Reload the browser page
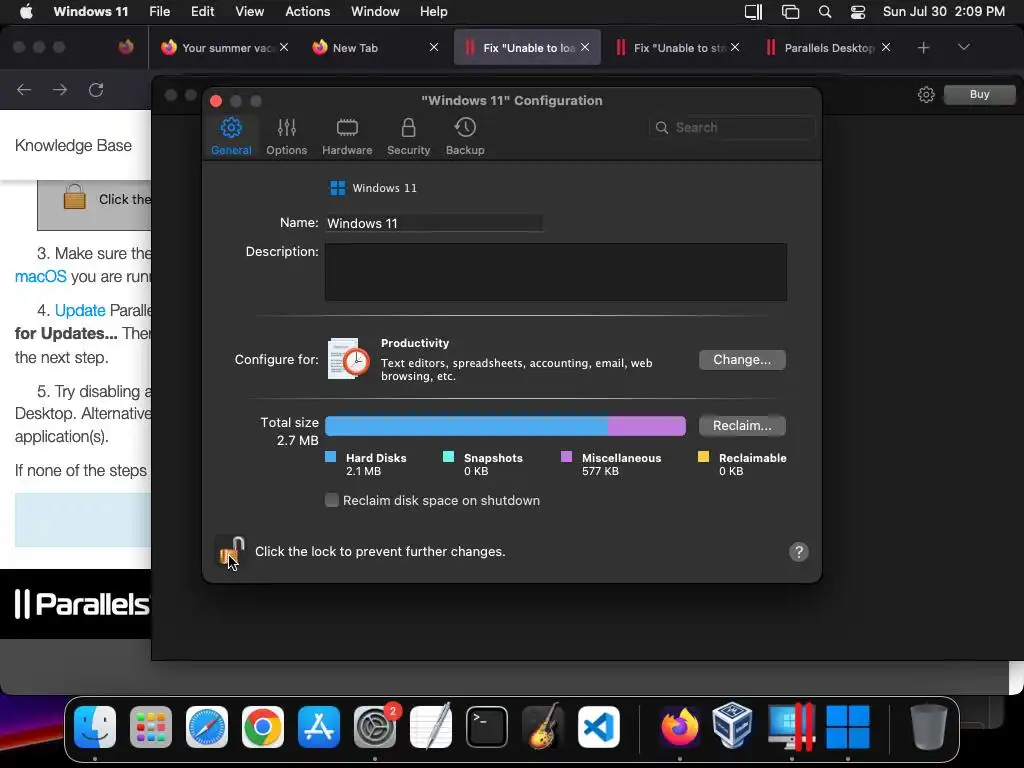Screen dimensions: 1024x768 point(96,89)
